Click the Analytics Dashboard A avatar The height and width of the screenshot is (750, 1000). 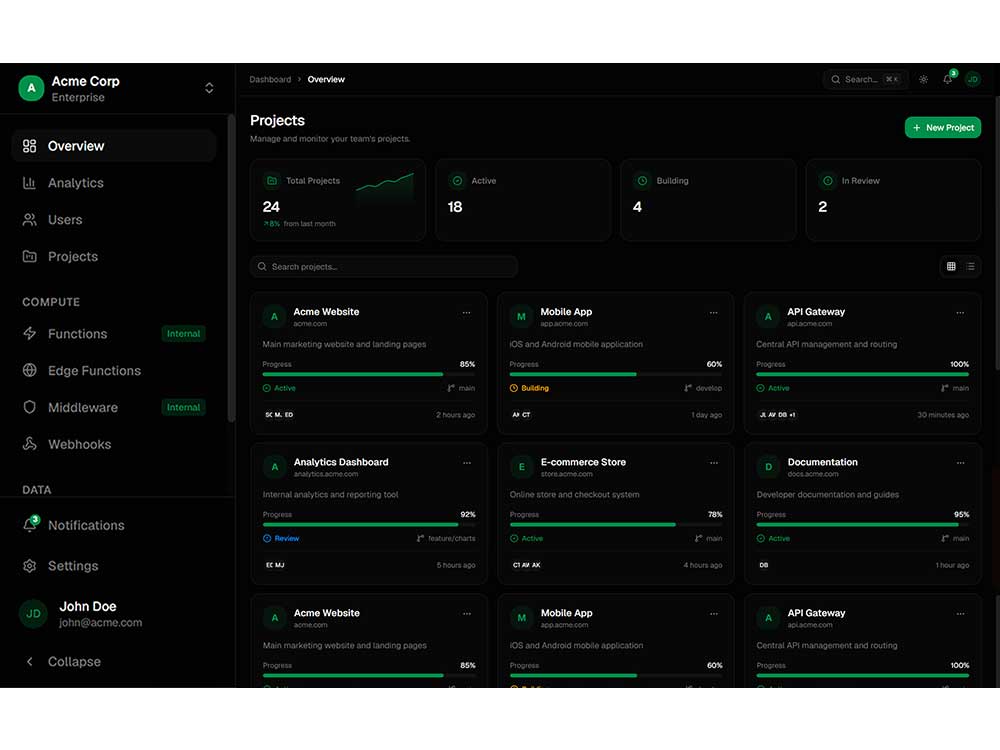pos(275,467)
